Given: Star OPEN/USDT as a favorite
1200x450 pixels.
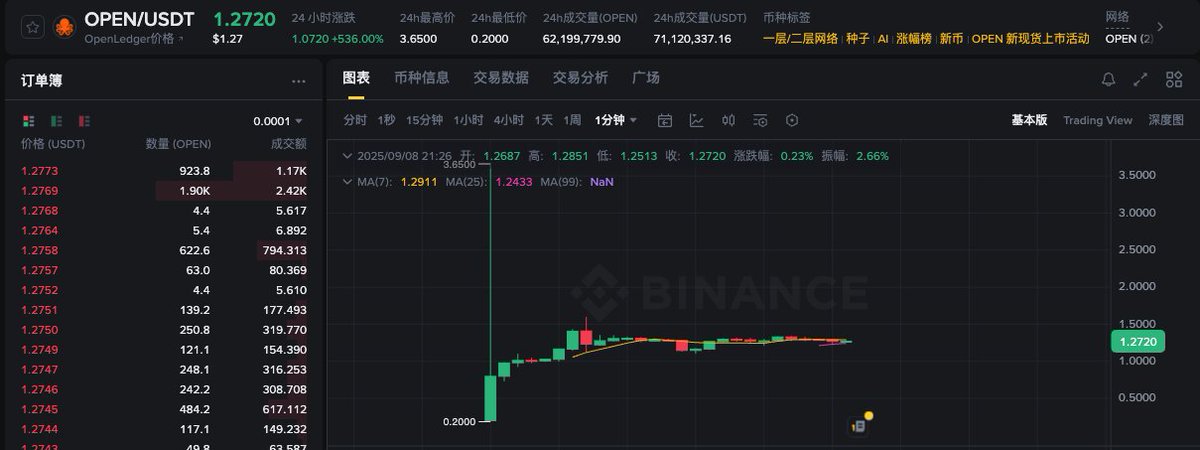Looking at the screenshot, I should pos(32,27).
